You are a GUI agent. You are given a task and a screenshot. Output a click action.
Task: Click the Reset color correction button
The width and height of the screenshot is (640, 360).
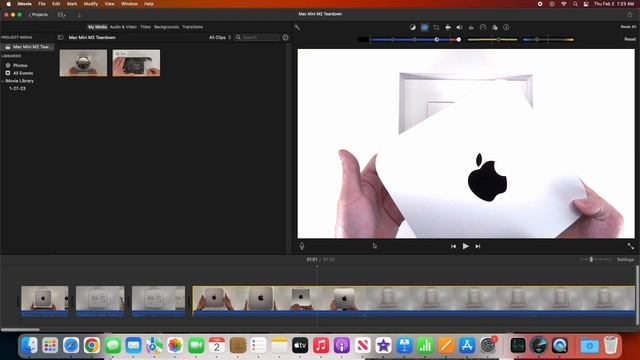pos(630,39)
